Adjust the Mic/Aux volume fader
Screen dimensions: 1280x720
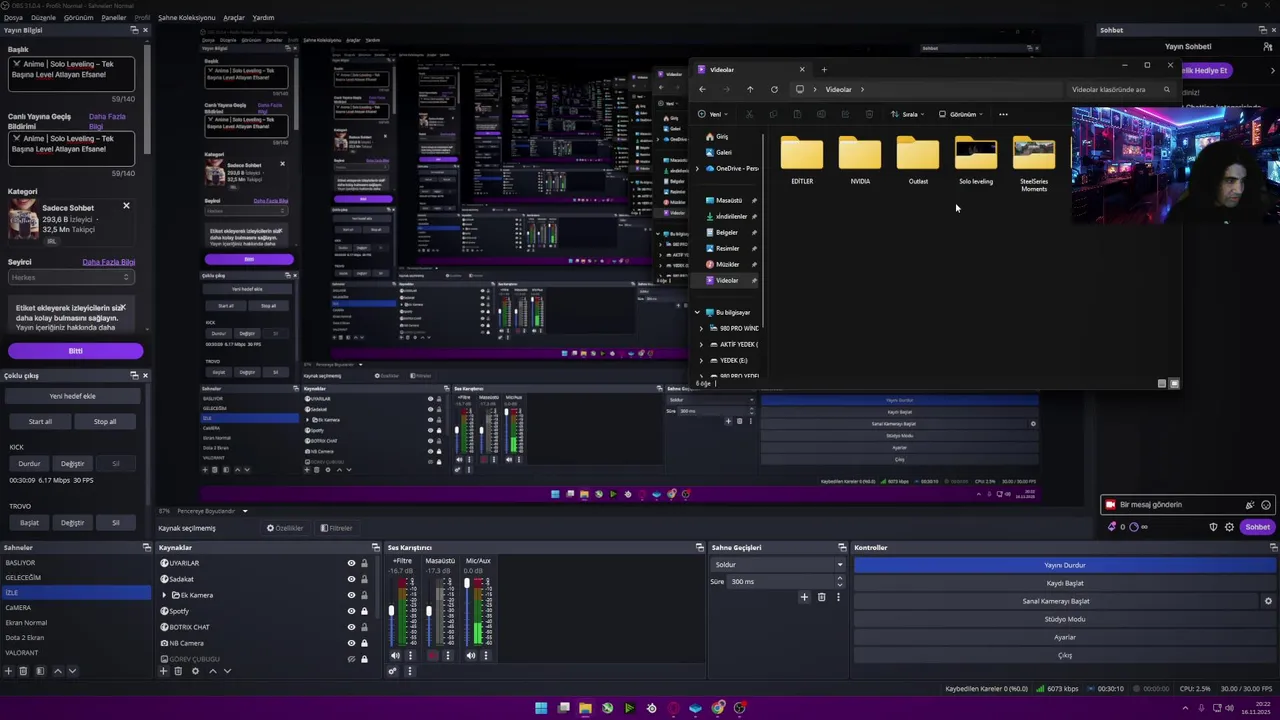coord(468,583)
